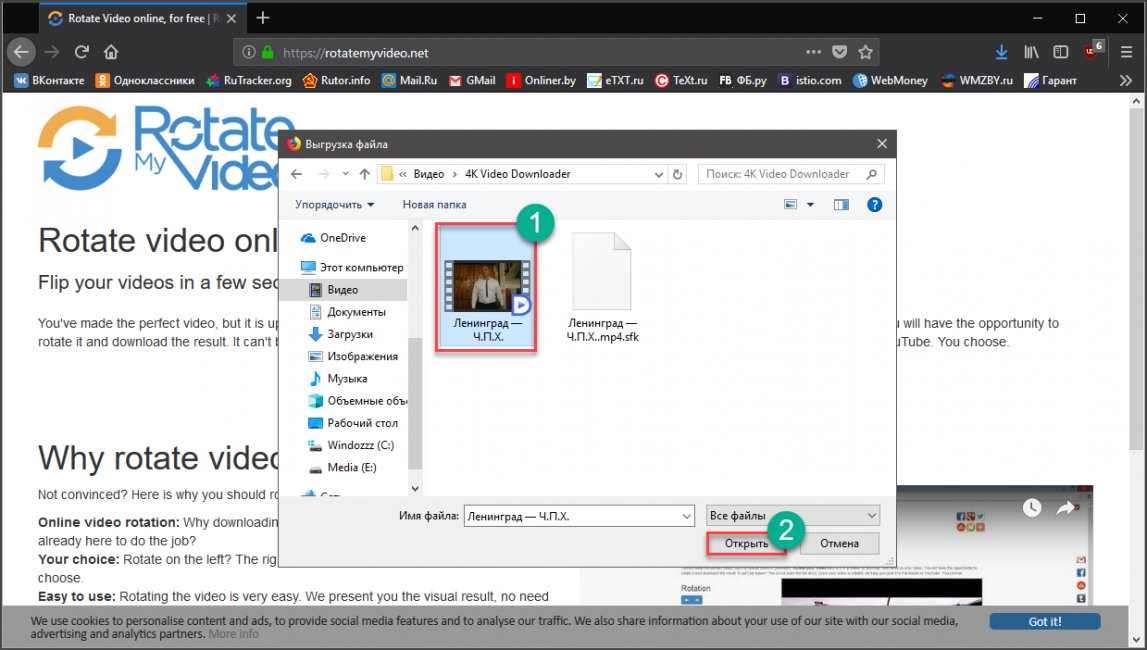Click the Firefox reload page icon
Viewport: 1147px width, 650px height.
pos(82,52)
